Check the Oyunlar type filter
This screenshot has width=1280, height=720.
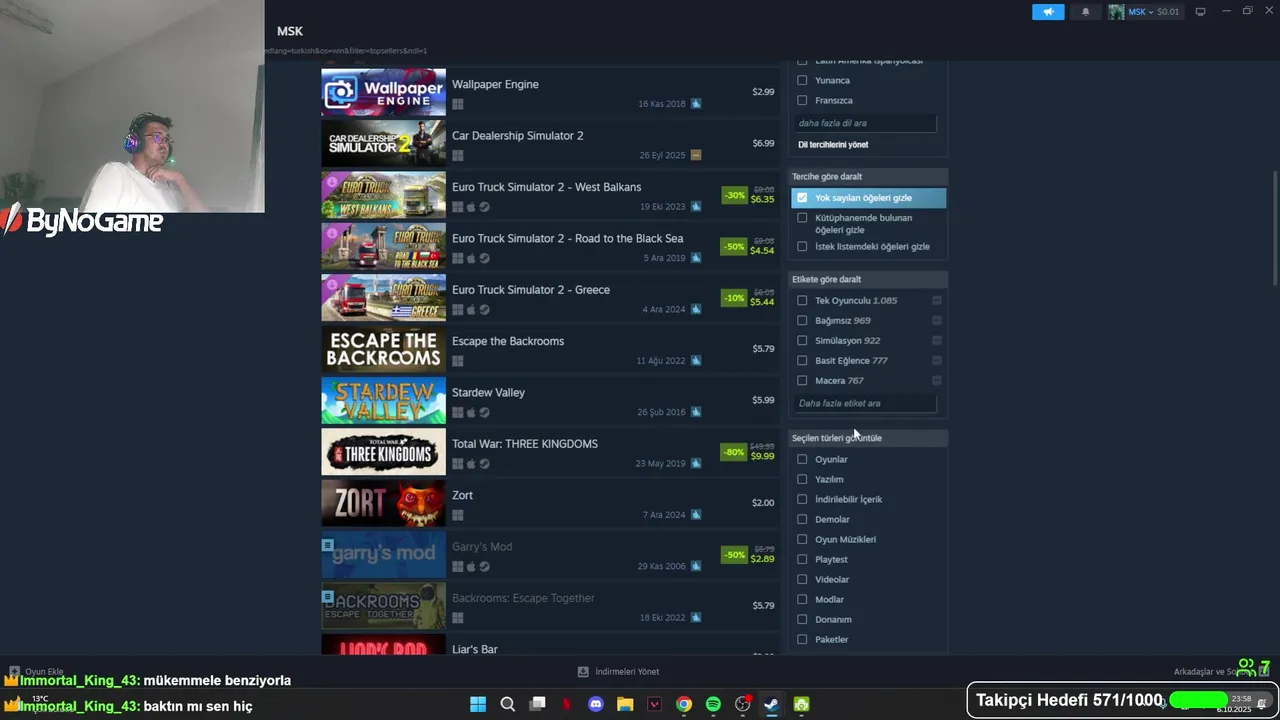tap(802, 459)
